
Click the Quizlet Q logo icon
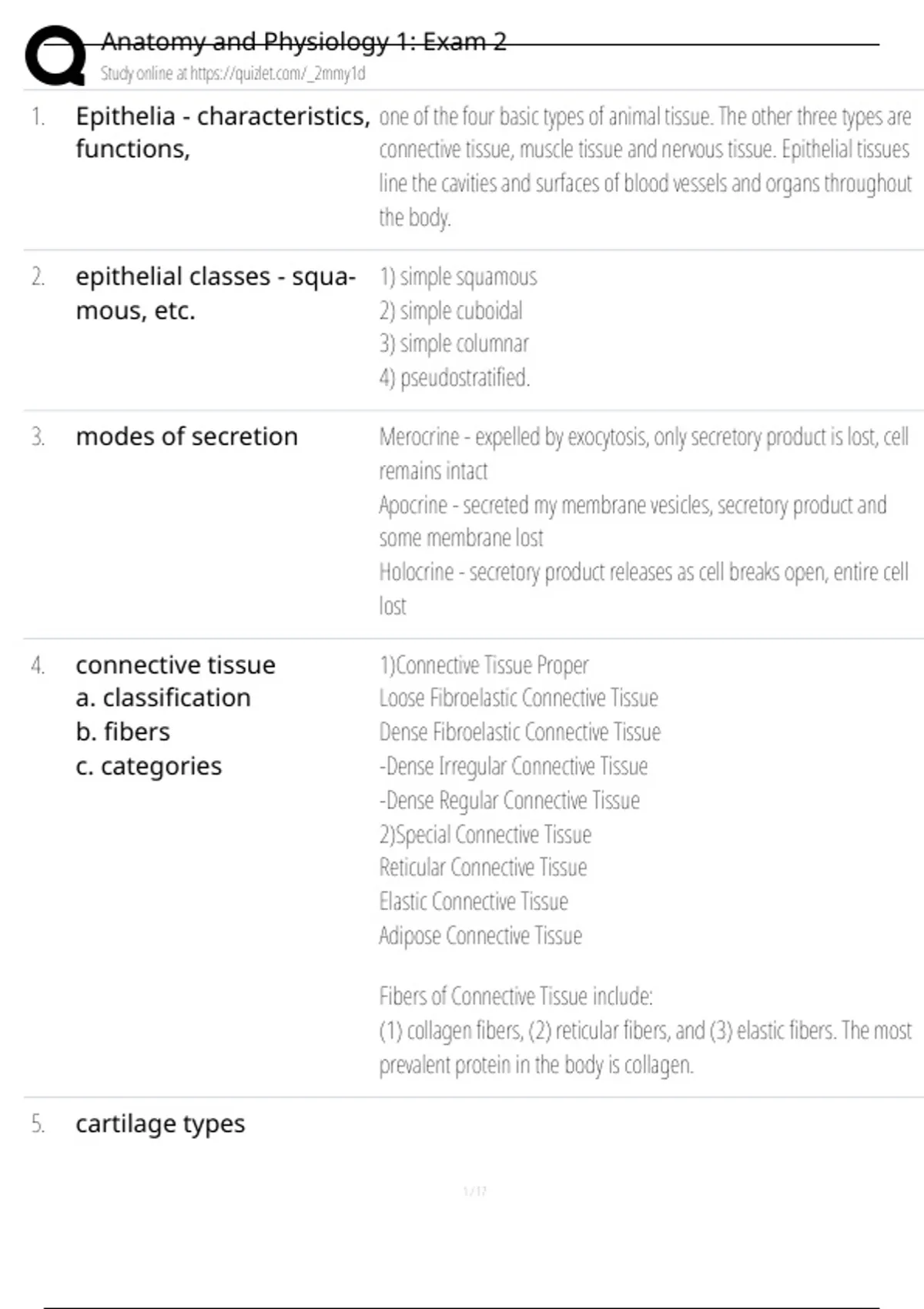tap(55, 55)
